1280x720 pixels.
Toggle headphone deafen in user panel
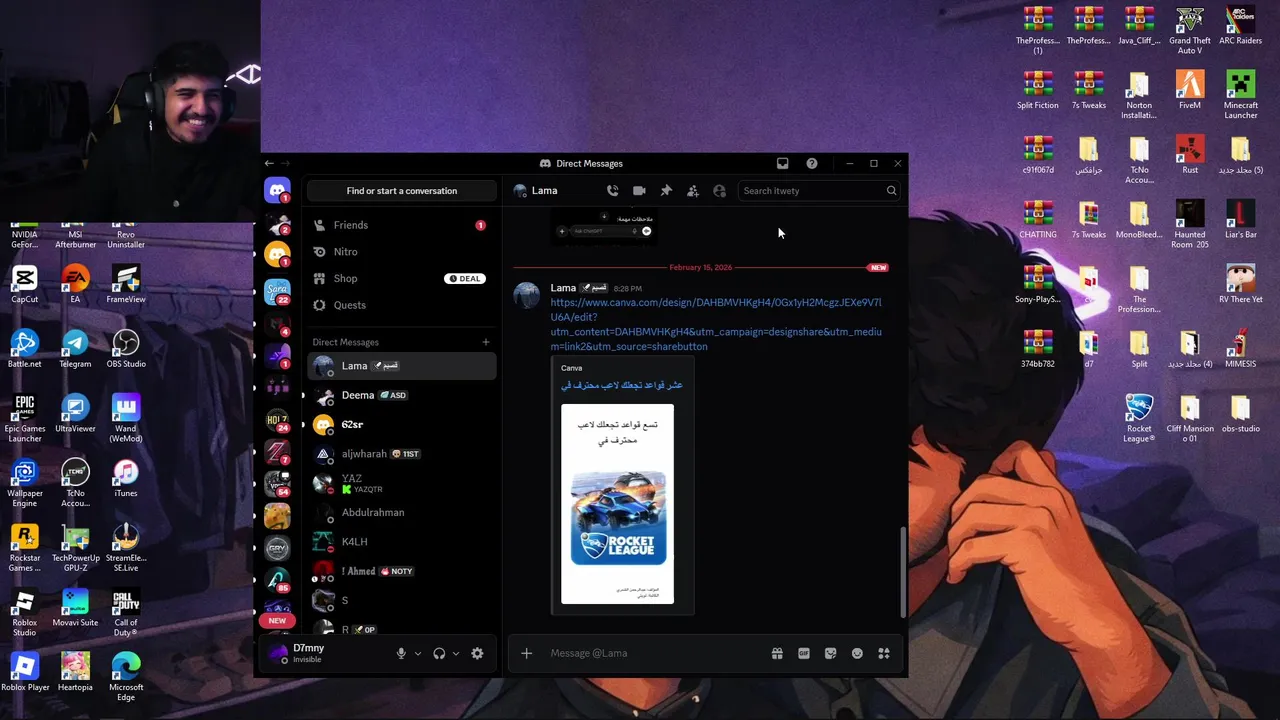[439, 653]
